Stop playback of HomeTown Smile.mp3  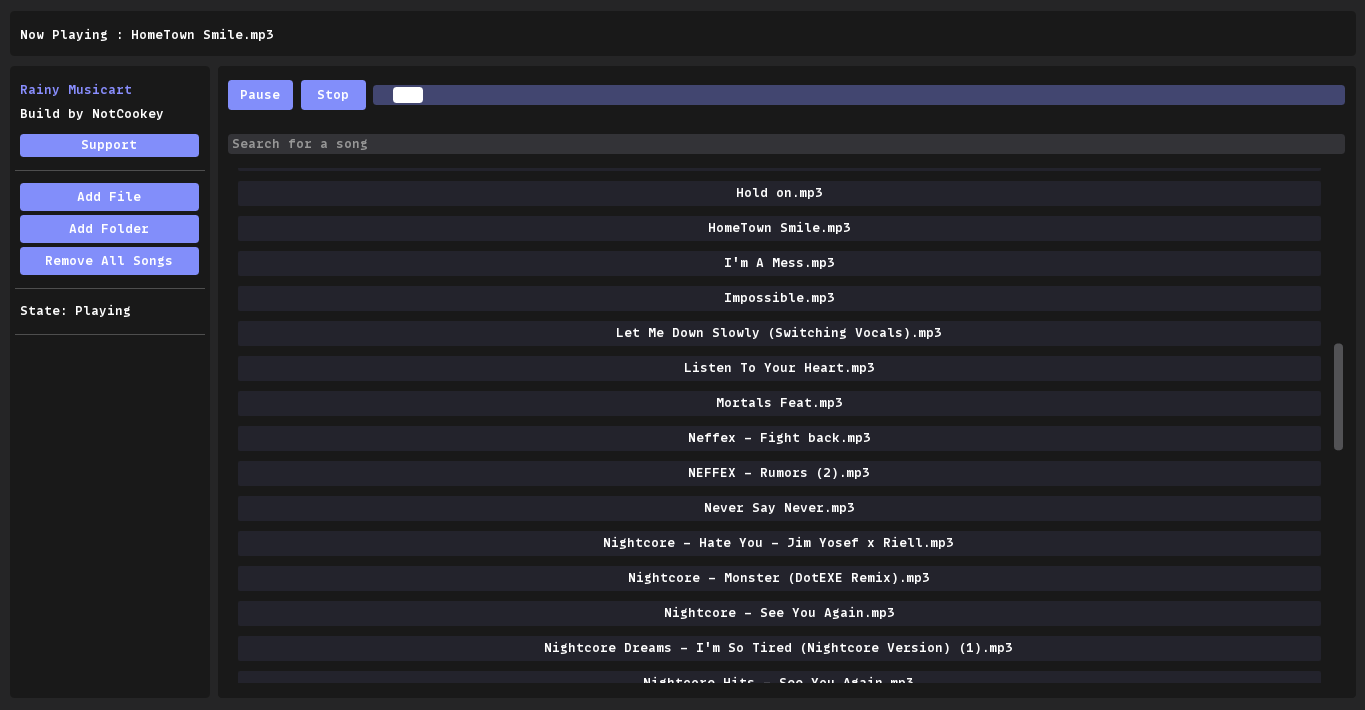(x=333, y=94)
